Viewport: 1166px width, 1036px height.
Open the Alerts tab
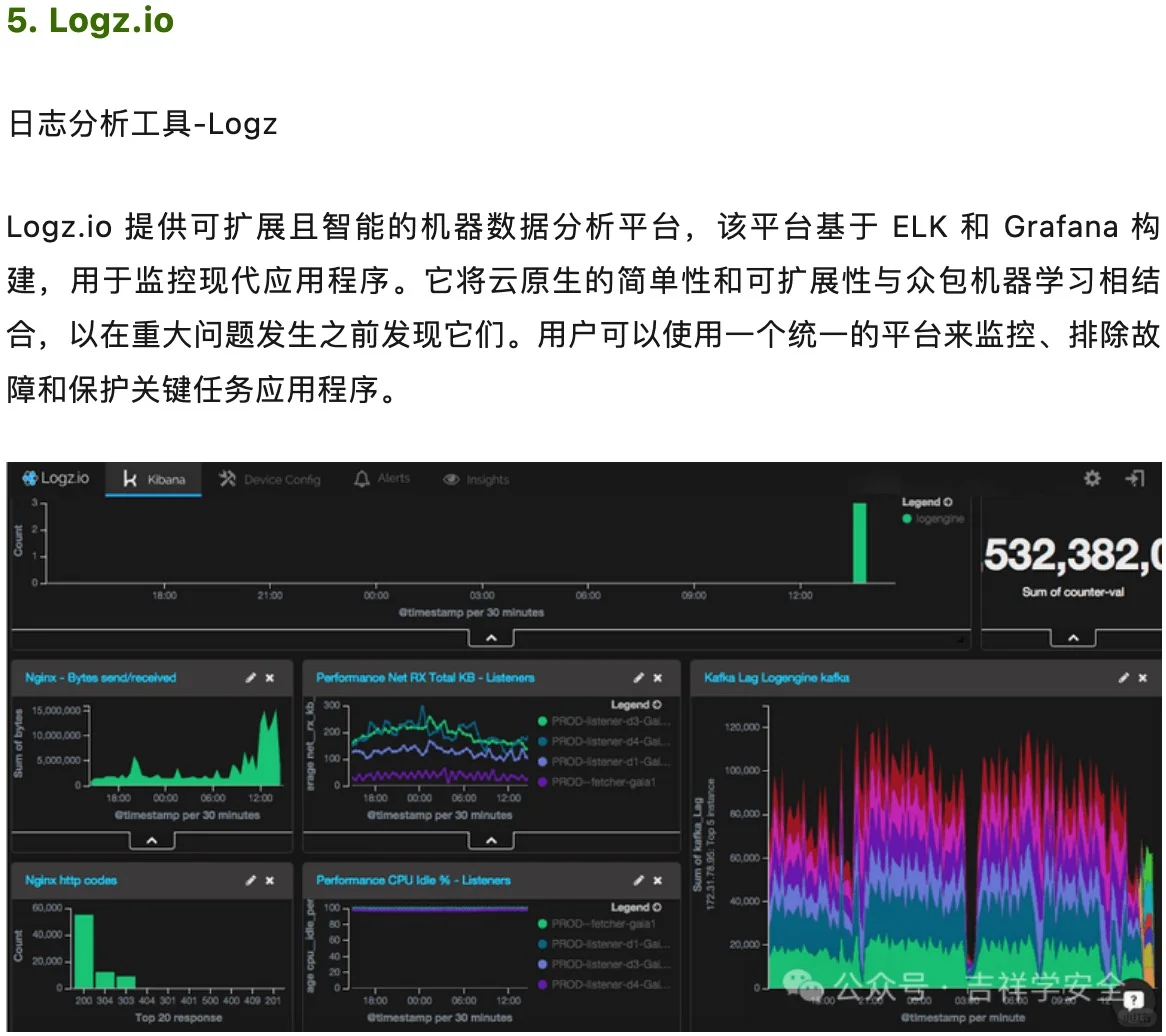click(381, 478)
